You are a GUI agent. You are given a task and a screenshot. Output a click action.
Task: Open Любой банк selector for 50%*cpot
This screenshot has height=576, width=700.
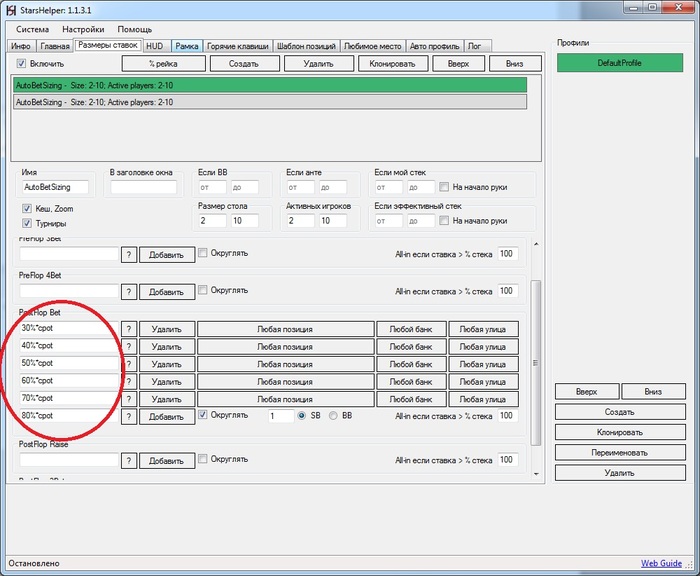[x=410, y=364]
